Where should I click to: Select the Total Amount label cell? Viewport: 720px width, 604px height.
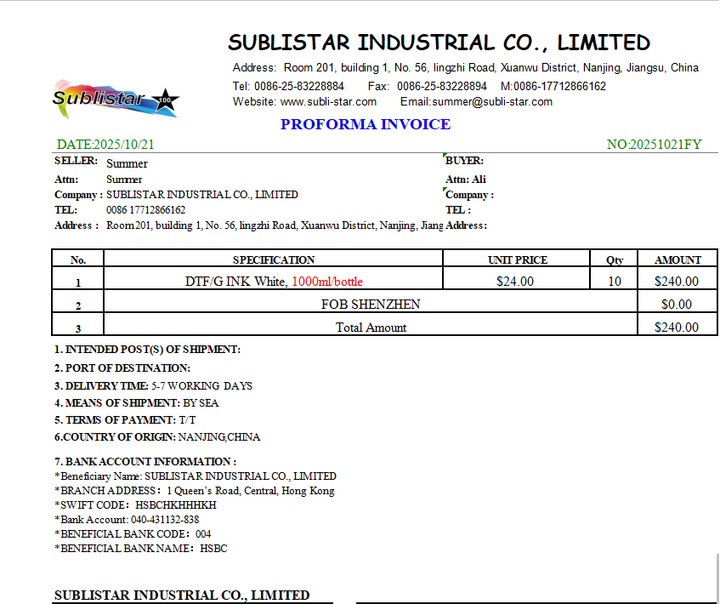pyautogui.click(x=370, y=327)
